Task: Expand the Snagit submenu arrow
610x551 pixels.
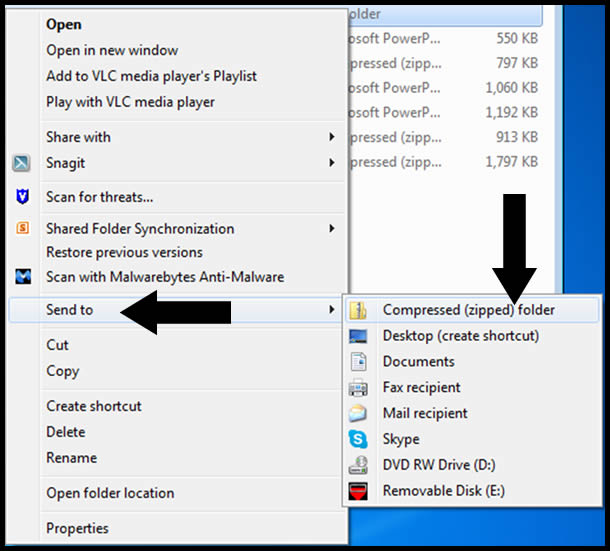Action: click(331, 162)
